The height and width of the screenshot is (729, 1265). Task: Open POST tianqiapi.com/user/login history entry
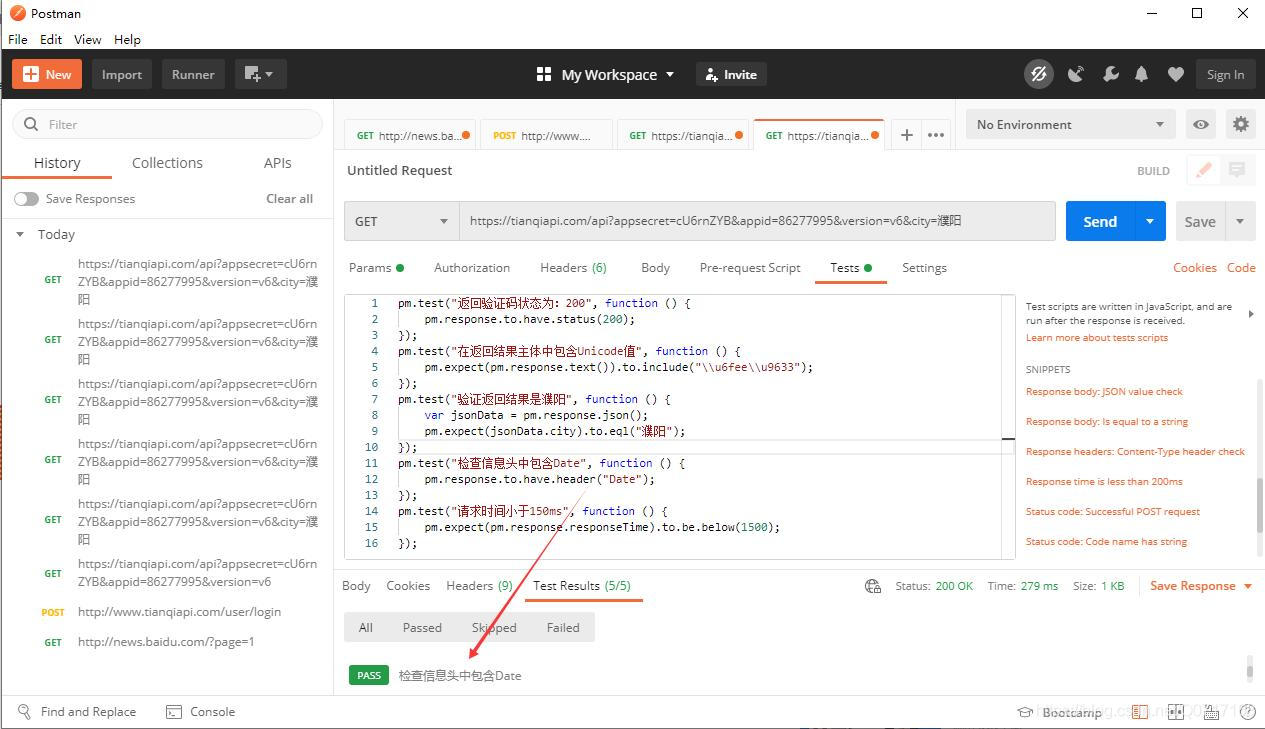coord(179,612)
